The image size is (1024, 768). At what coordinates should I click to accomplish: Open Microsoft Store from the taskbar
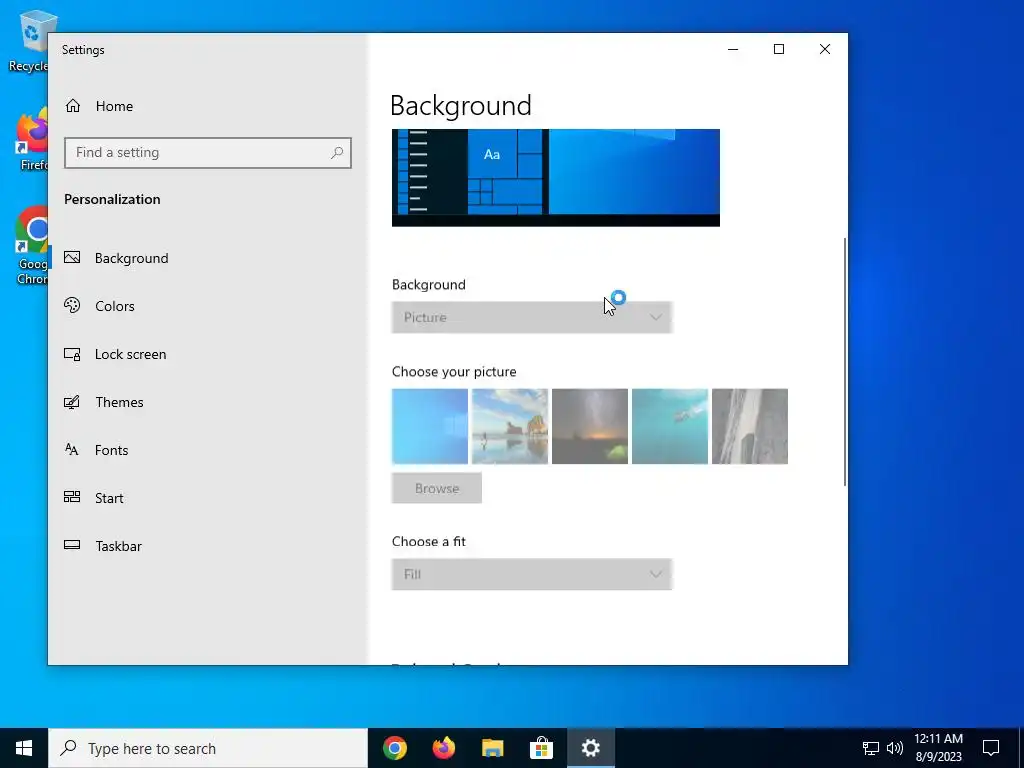541,748
